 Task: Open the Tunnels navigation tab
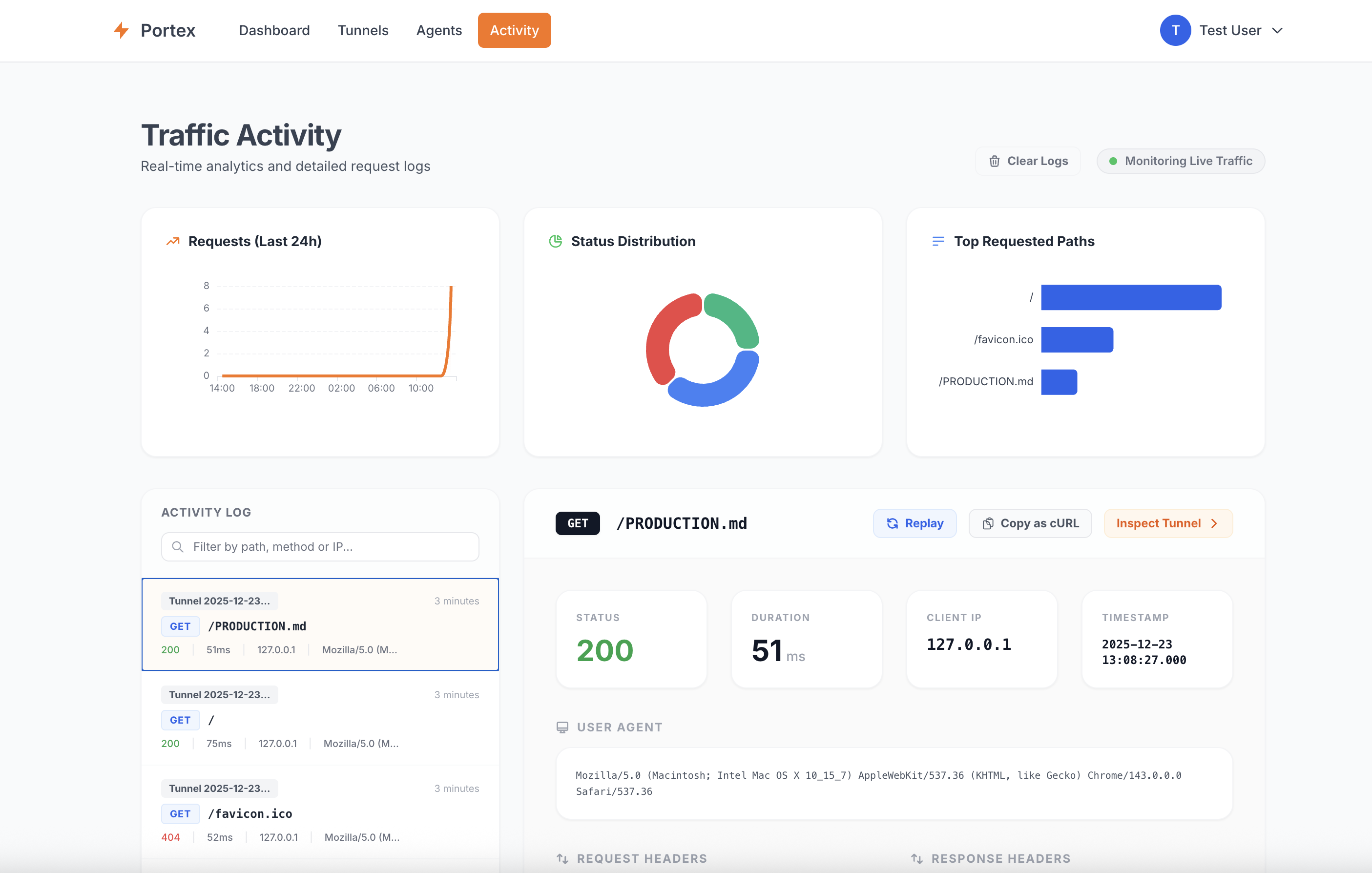[x=363, y=30]
